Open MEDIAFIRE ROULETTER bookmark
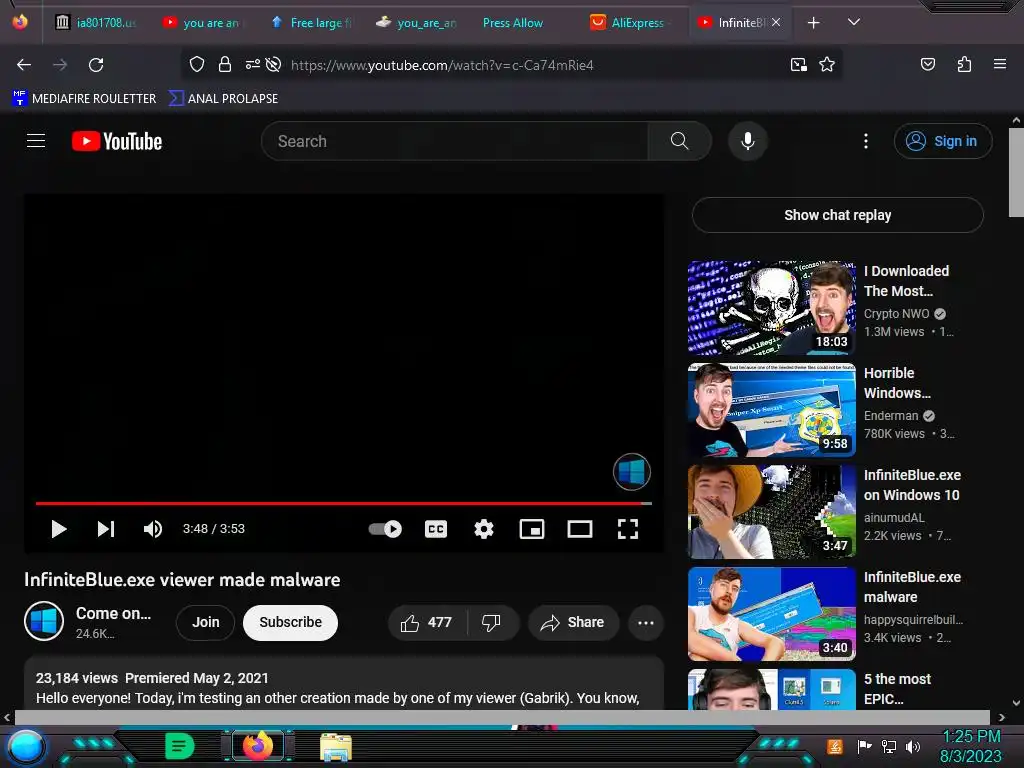1024x768 pixels. coord(84,99)
